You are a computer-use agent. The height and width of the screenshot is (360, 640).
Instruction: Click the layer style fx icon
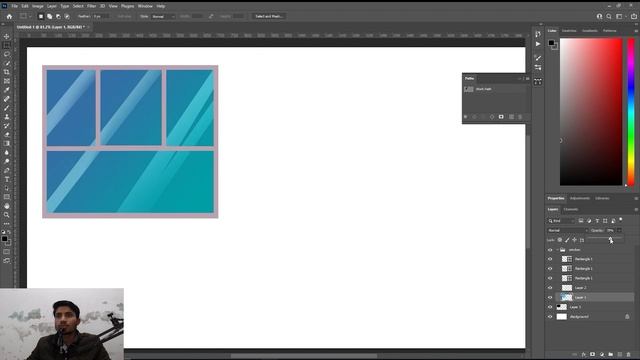pyautogui.click(x=583, y=354)
